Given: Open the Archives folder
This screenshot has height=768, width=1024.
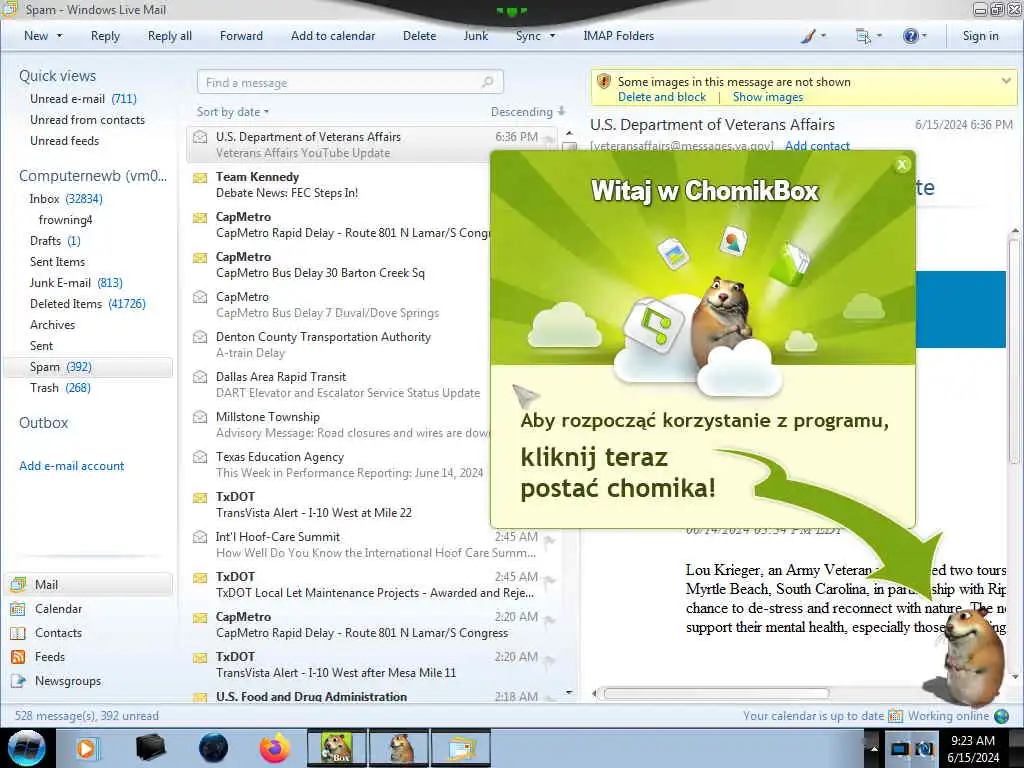Looking at the screenshot, I should [x=52, y=325].
